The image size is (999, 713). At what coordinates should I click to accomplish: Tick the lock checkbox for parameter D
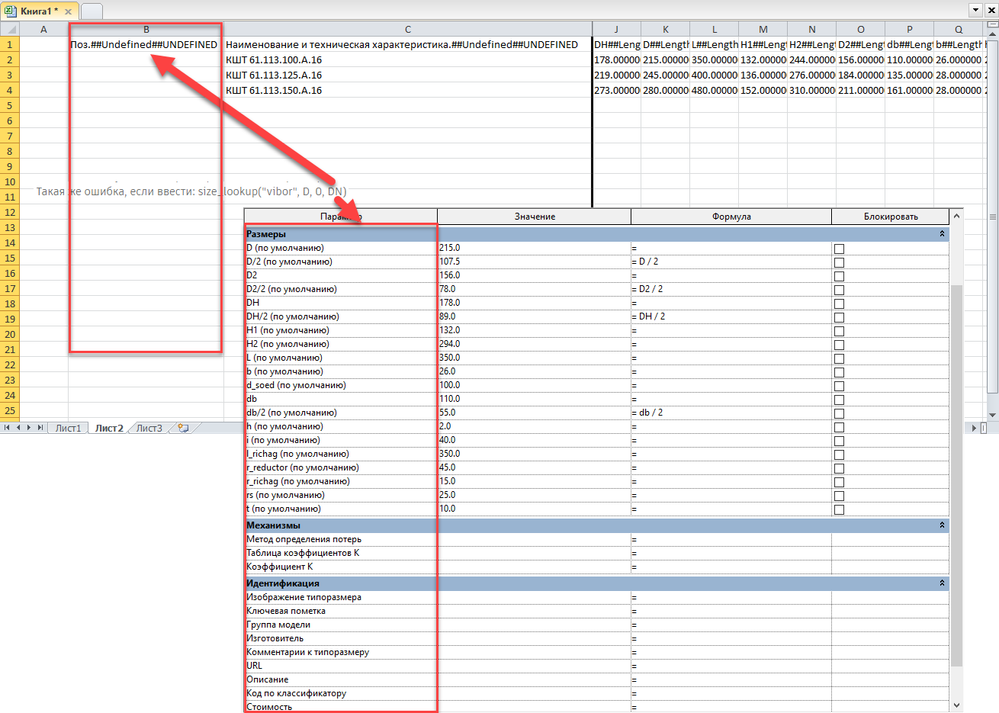839,249
